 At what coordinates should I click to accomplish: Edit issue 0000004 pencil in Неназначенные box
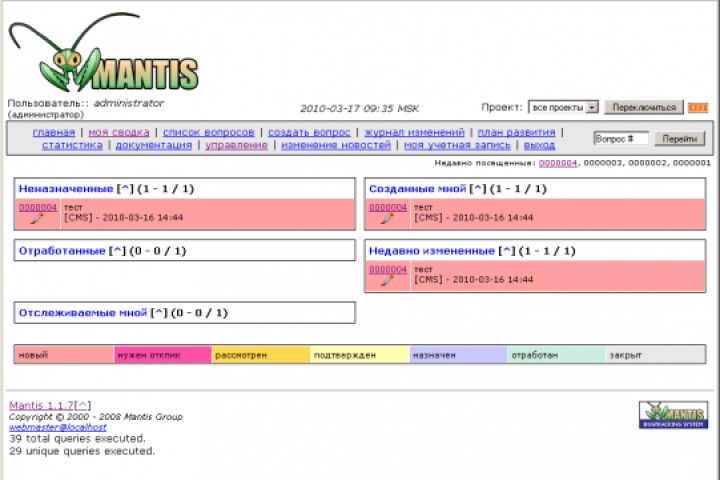37,219
